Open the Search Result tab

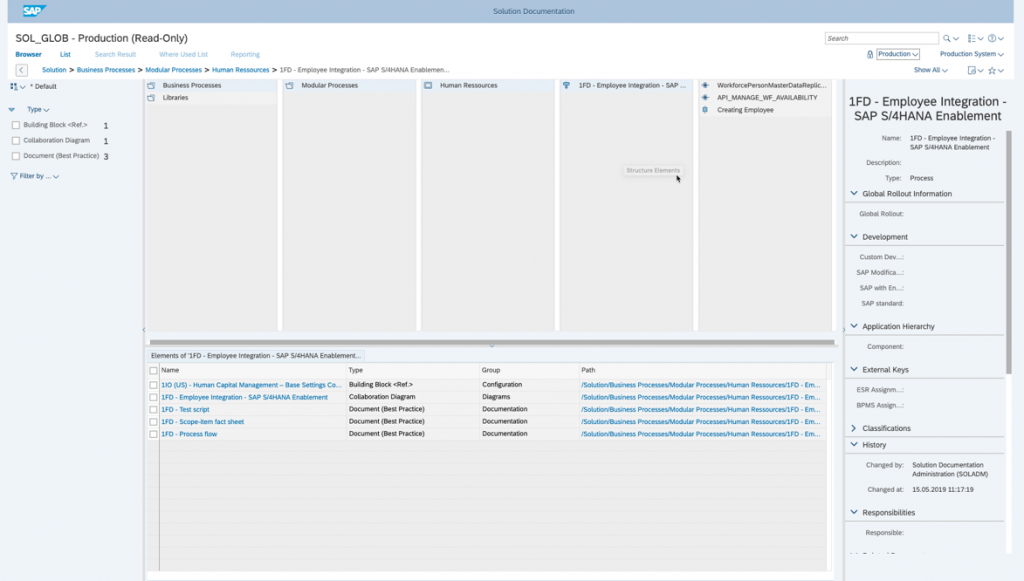[x=115, y=54]
